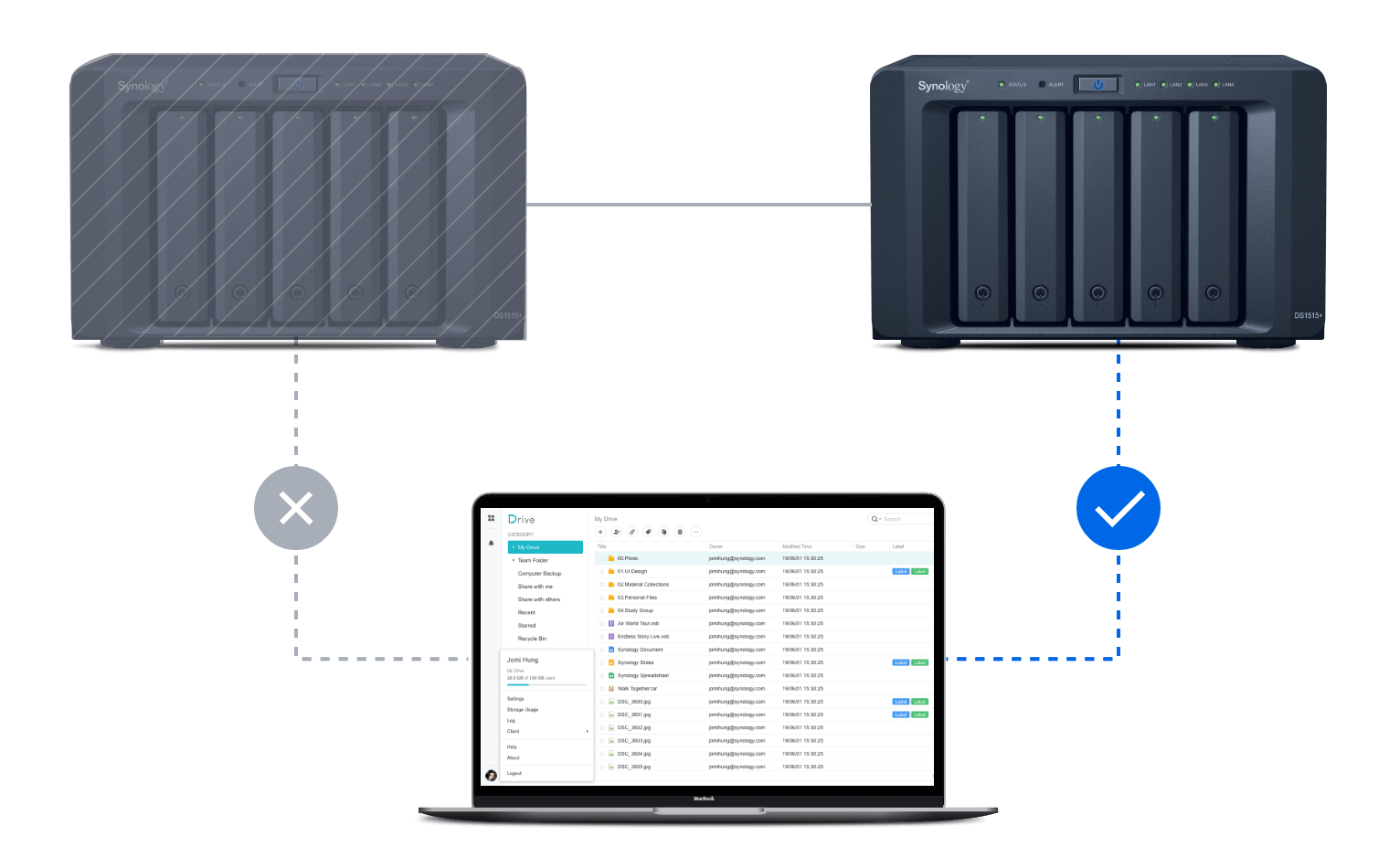Click the copy toolbar icon
Viewport: 1389px width, 868px height.
coord(664,532)
